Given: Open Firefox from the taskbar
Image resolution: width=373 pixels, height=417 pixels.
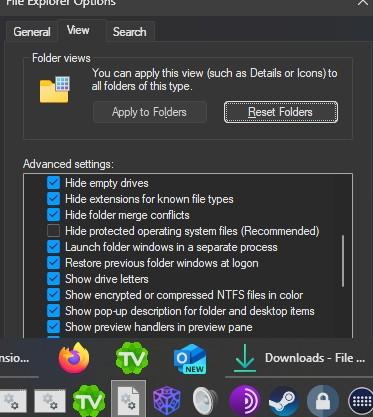Looking at the screenshot, I should 74,358.
